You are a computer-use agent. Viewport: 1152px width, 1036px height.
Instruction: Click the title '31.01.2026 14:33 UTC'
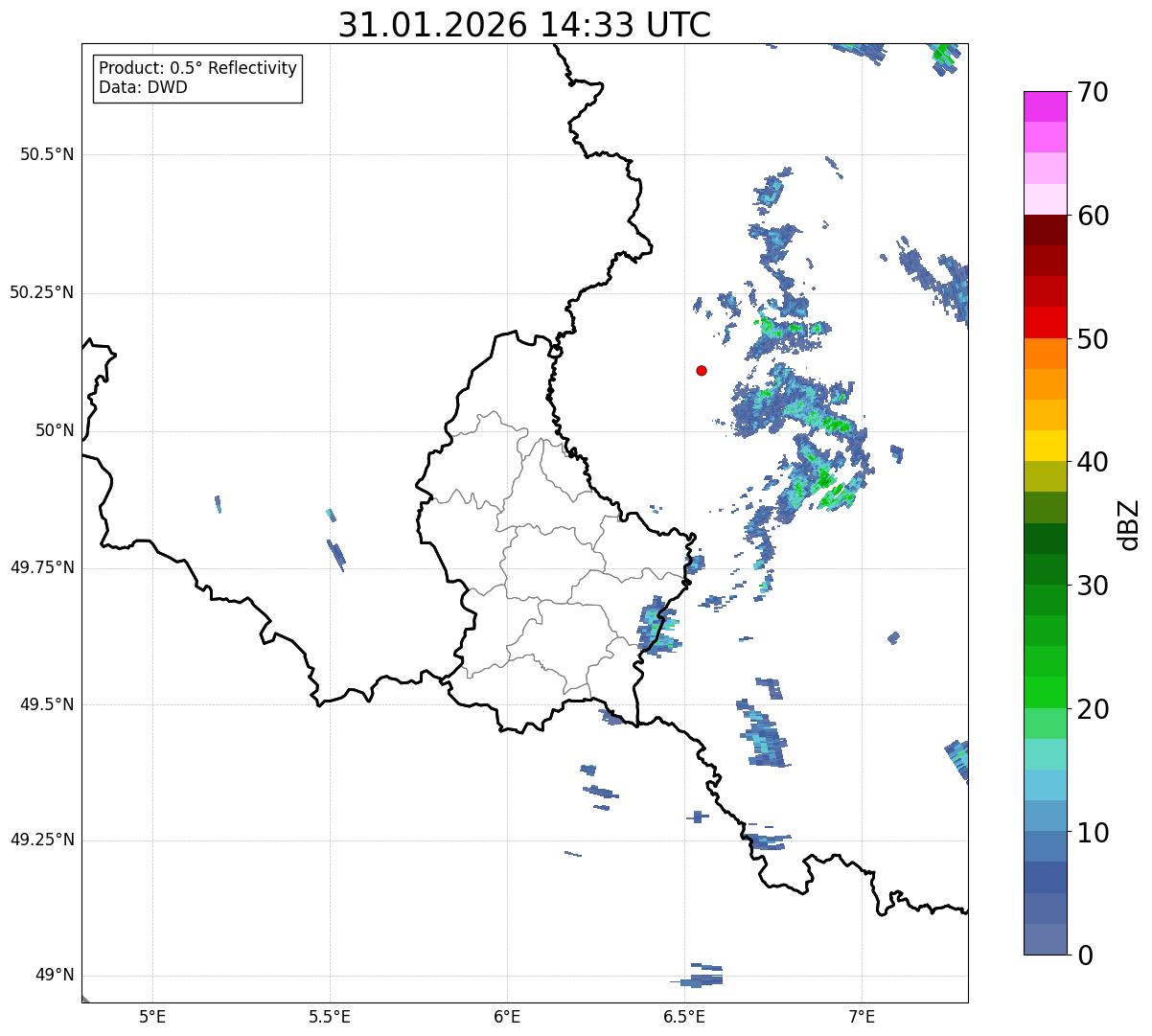click(x=524, y=26)
